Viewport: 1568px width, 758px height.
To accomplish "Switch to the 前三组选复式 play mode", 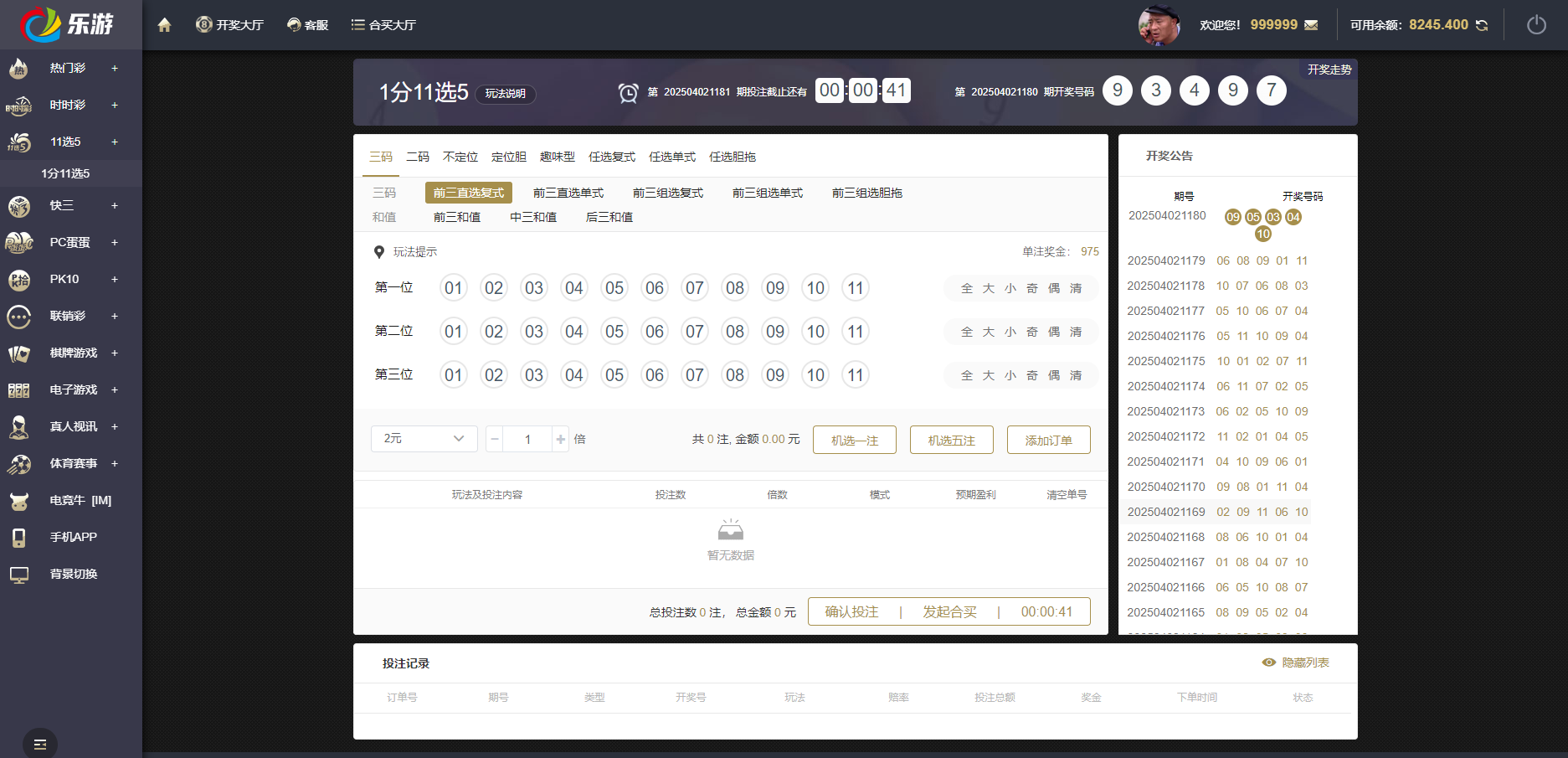I will (668, 192).
